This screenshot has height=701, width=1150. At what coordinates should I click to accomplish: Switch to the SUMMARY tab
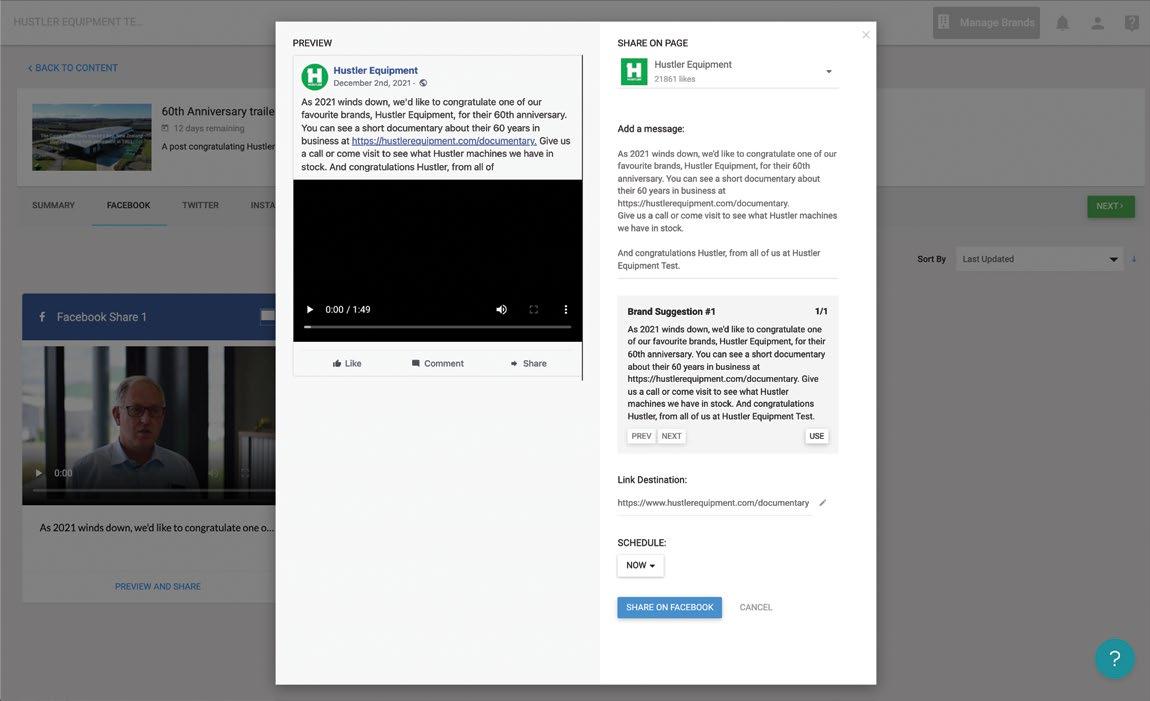54,205
